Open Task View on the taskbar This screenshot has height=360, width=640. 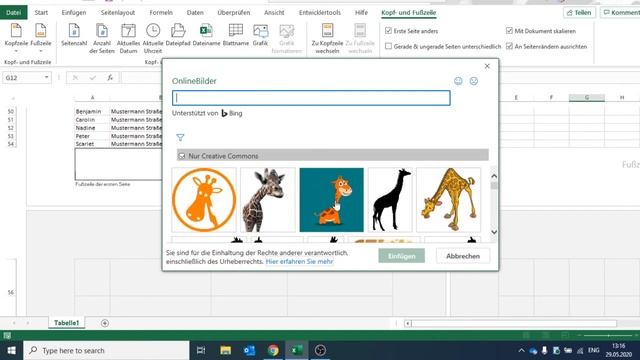(x=201, y=350)
